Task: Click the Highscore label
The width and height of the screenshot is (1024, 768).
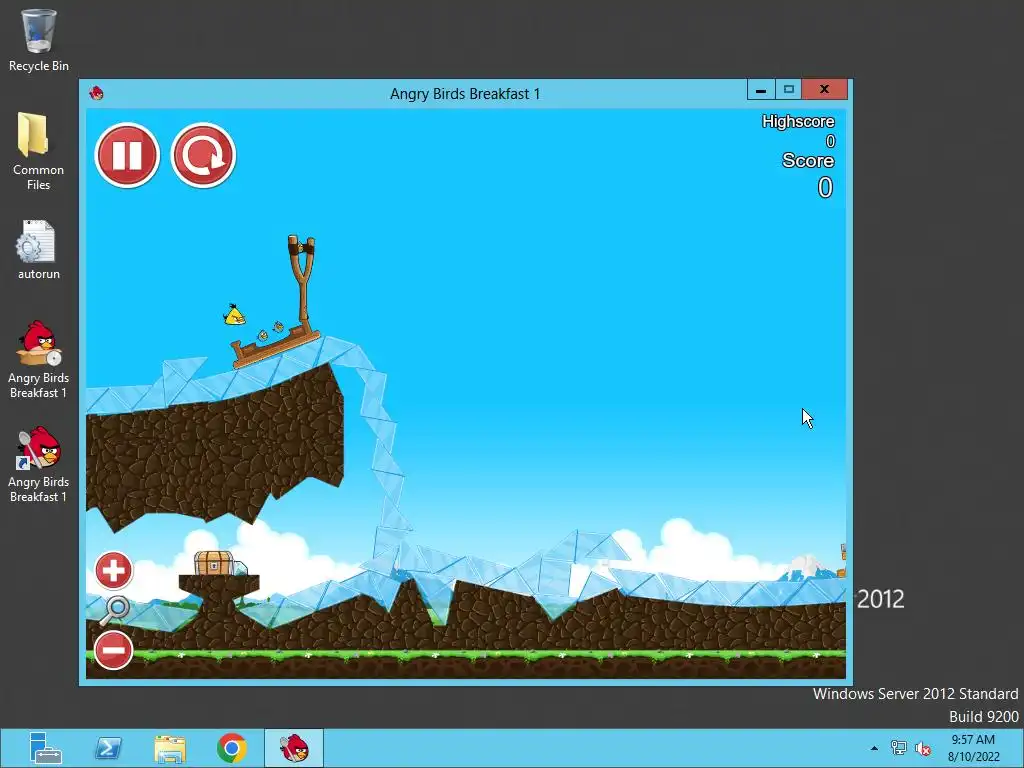Action: (798, 121)
